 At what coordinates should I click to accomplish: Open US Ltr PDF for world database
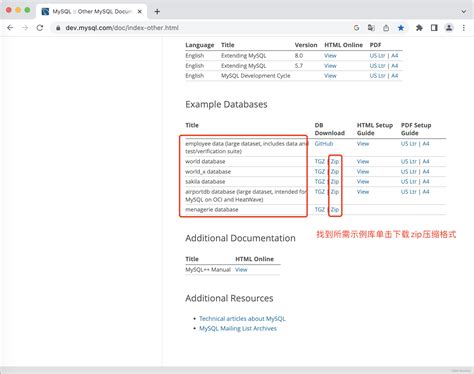coord(409,161)
